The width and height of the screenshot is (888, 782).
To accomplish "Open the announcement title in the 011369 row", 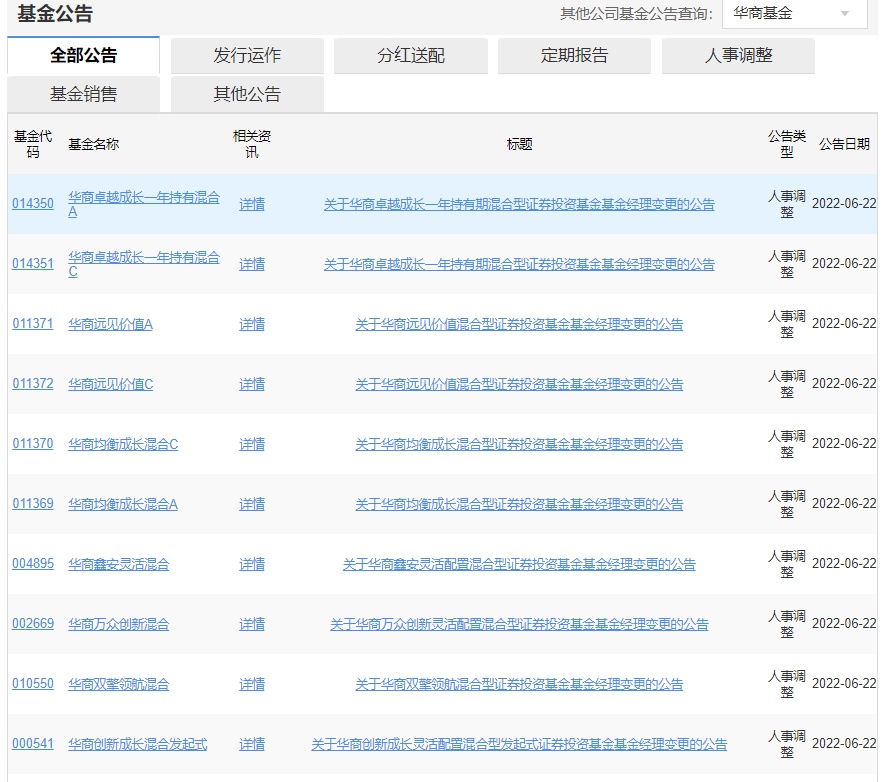I will (519, 505).
